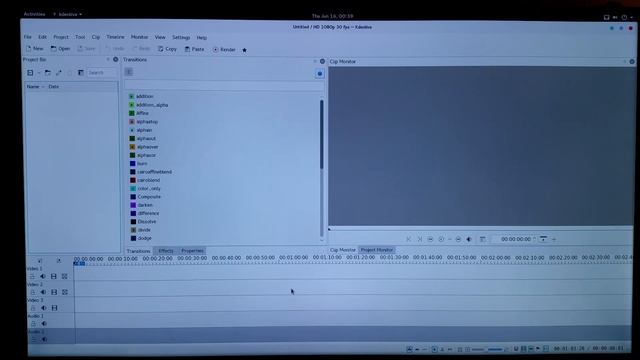Select the addition transition
This screenshot has height=360, width=640.
[x=141, y=96]
